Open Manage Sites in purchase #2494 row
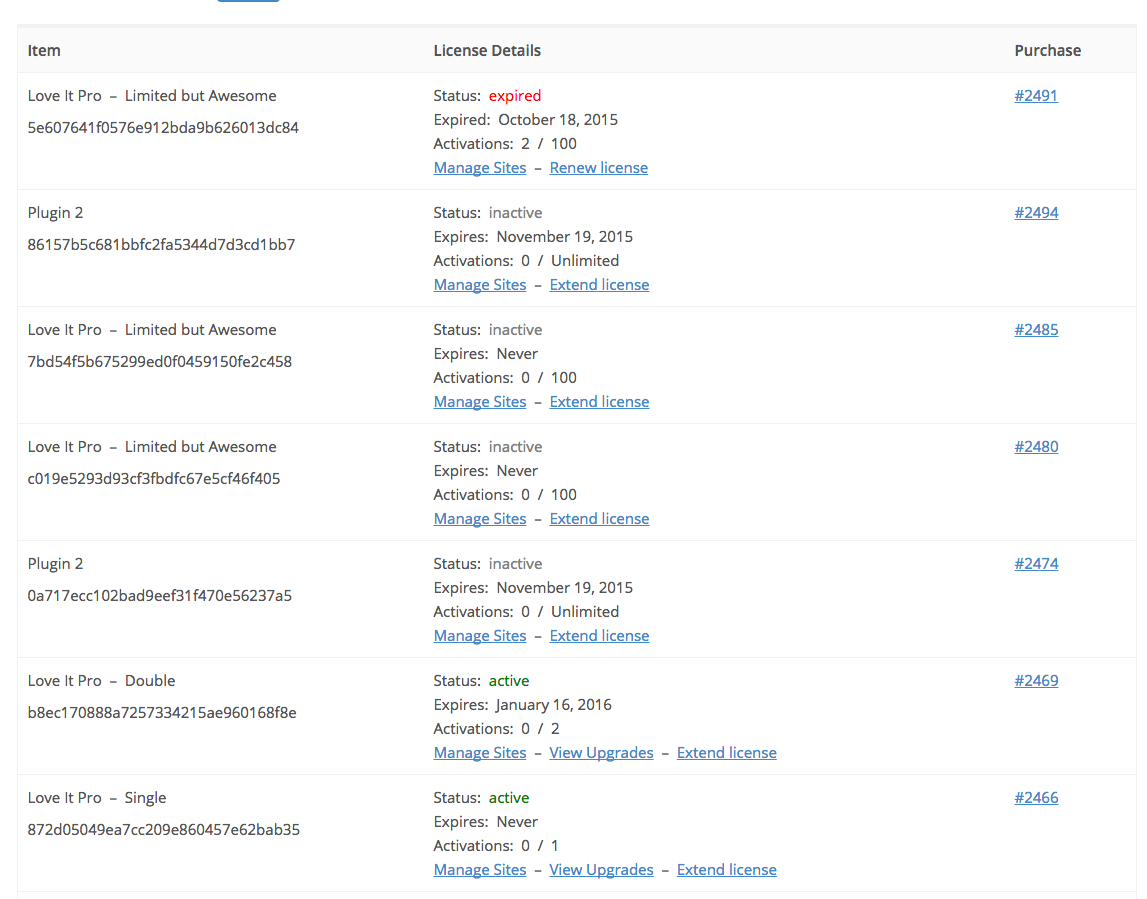The height and width of the screenshot is (899, 1147). [480, 285]
